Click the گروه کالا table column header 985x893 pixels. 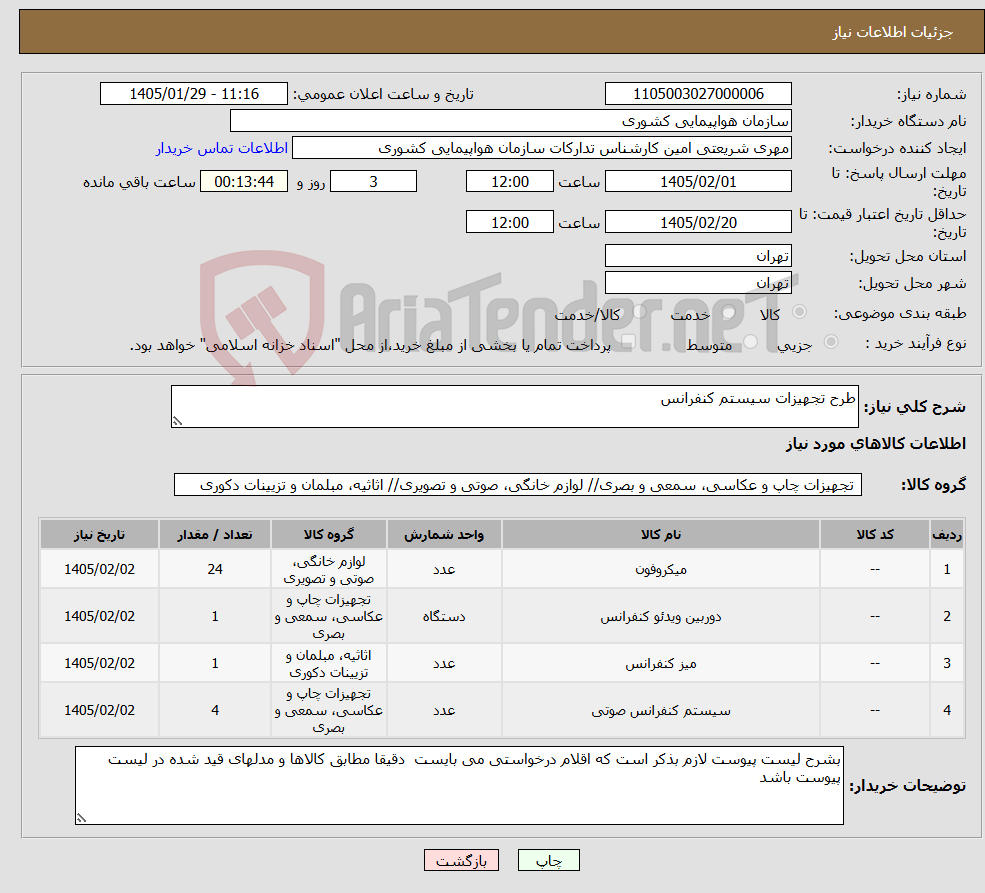pos(329,534)
